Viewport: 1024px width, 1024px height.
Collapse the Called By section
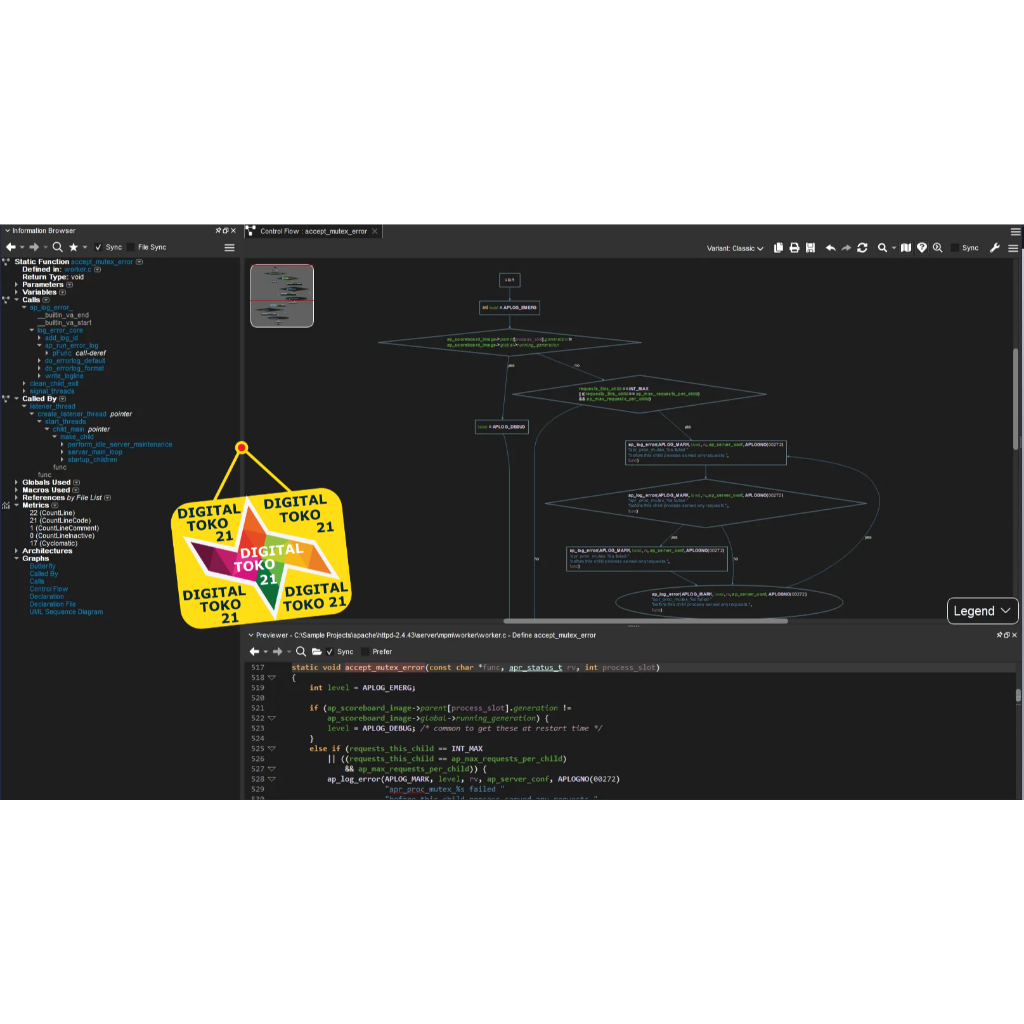(x=16, y=399)
